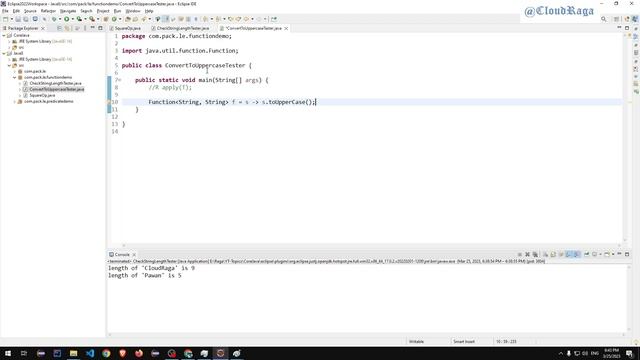The width and height of the screenshot is (640, 360).
Task: Toggle Word Wrap in Console toolbar
Action: coord(561,254)
